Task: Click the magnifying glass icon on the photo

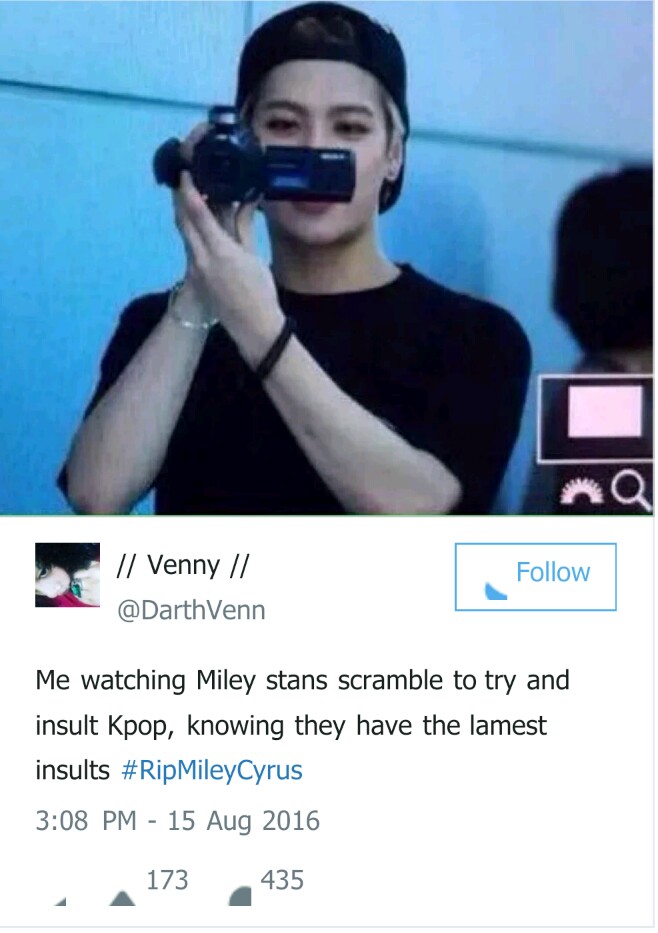Action: pos(632,491)
